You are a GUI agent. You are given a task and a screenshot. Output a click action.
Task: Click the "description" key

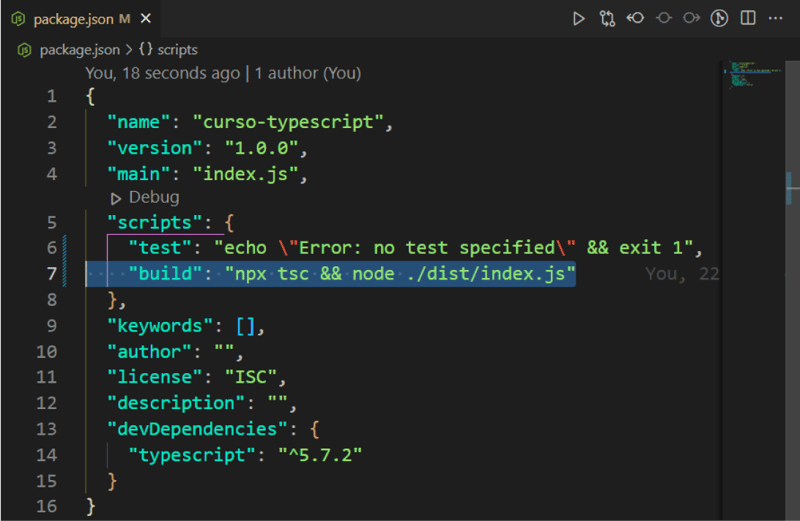pos(176,403)
